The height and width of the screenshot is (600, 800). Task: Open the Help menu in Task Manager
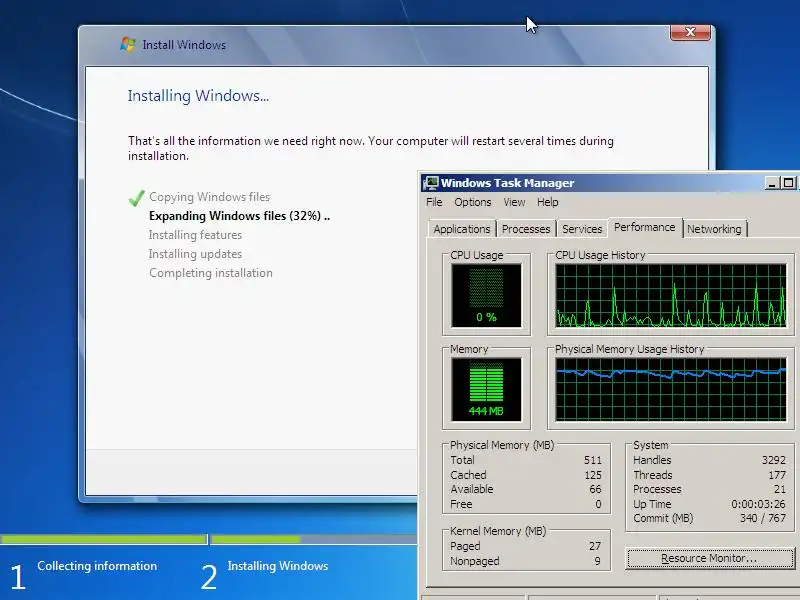[547, 202]
